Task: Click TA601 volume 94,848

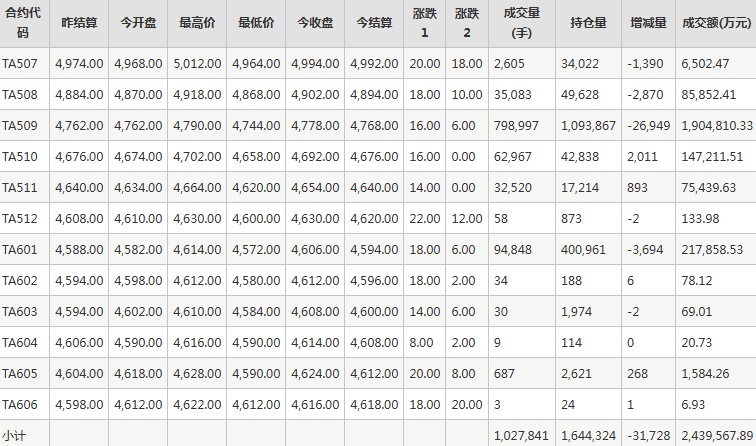Action: (513, 250)
